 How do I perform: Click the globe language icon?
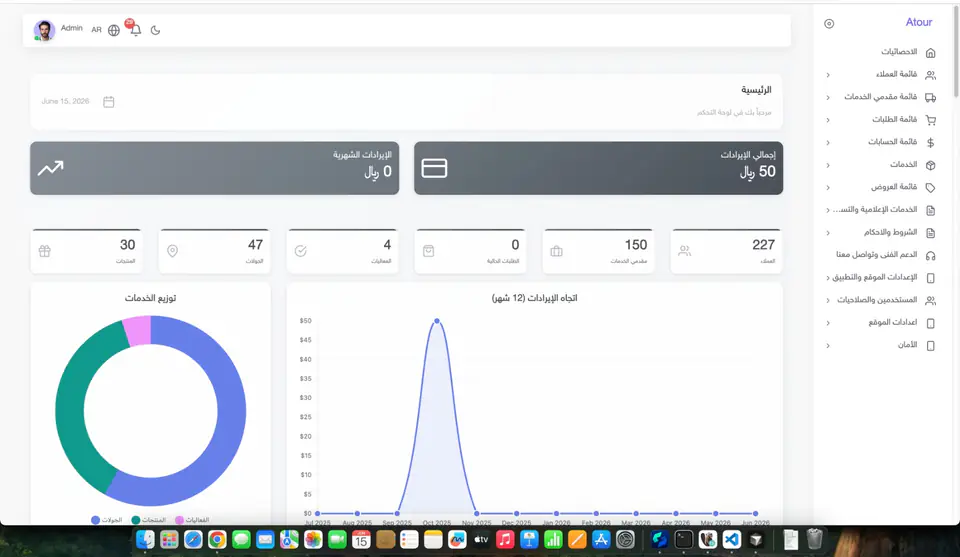(x=114, y=30)
